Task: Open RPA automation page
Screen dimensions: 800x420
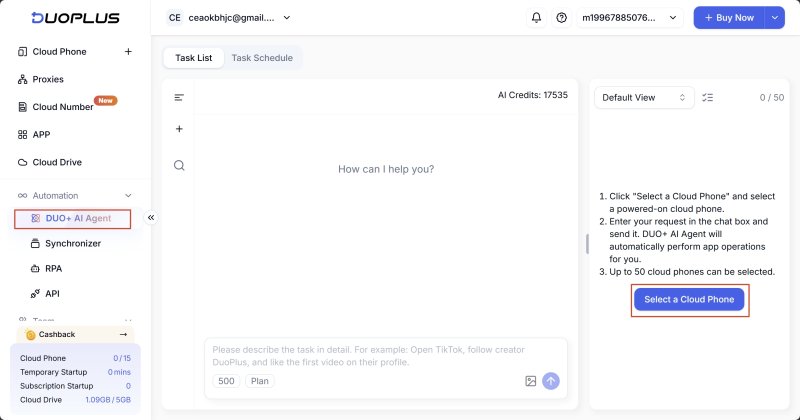Action: pyautogui.click(x=46, y=268)
